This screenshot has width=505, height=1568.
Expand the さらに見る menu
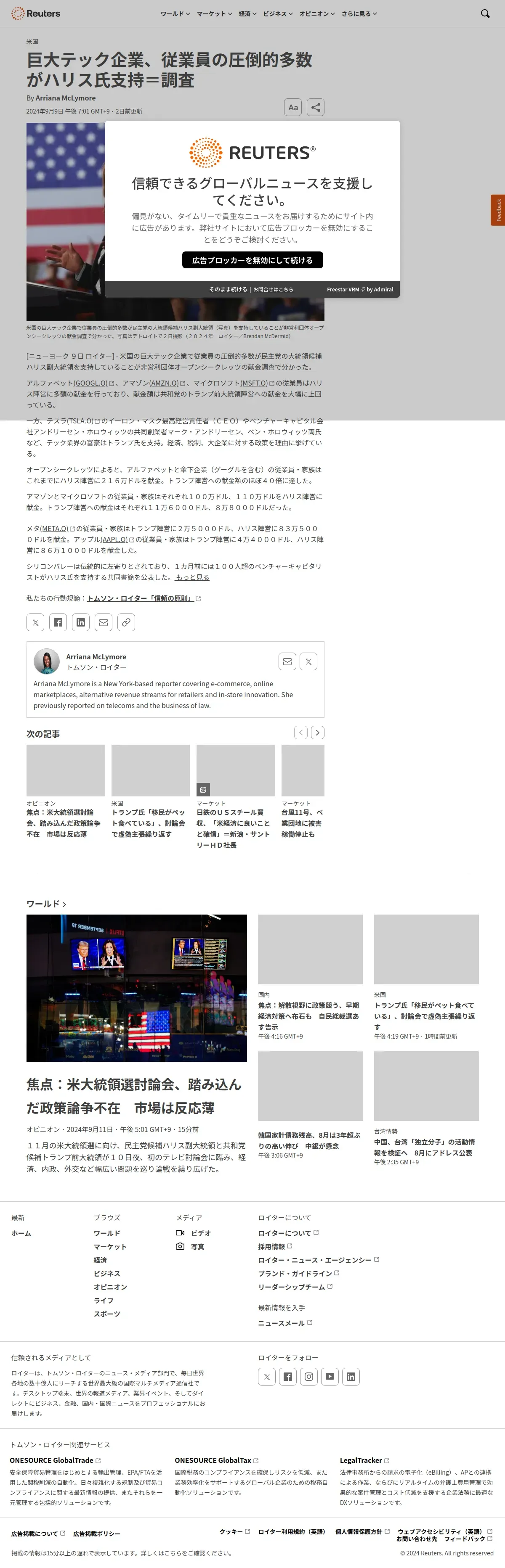(x=359, y=13)
